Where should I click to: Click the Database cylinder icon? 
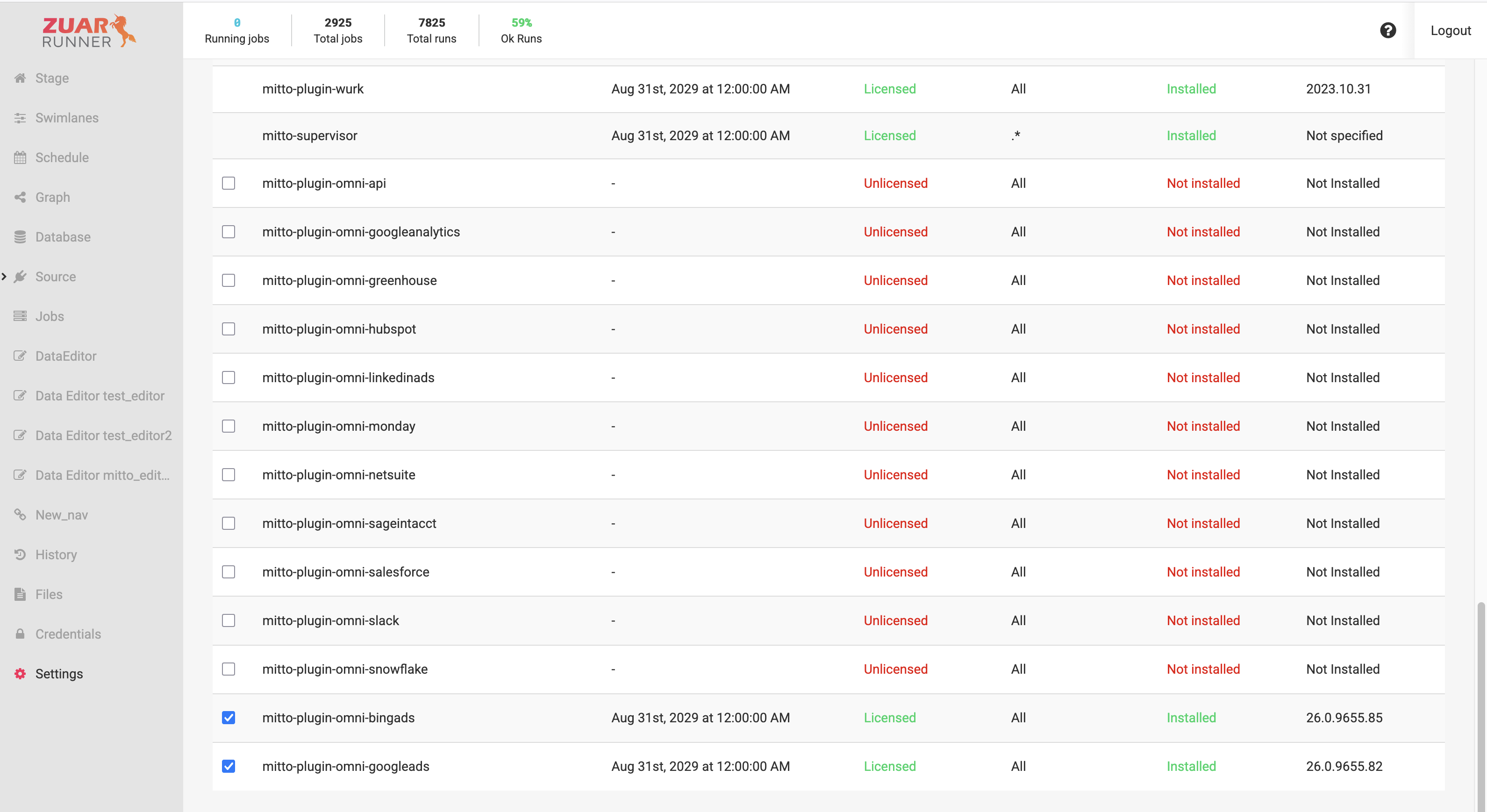(20, 236)
